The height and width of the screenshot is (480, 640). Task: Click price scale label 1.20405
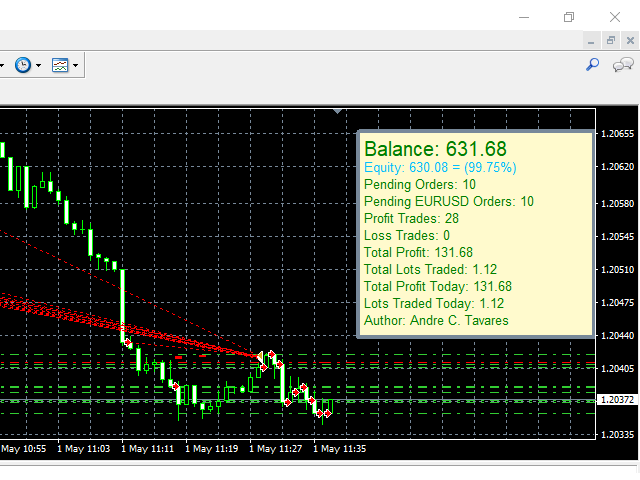coord(618,369)
